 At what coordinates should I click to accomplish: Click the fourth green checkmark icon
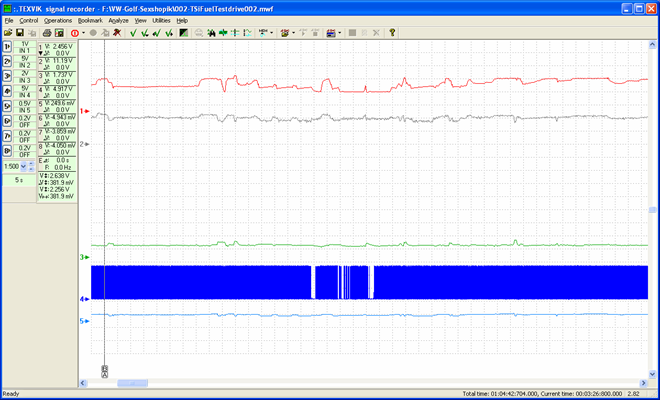(169, 33)
